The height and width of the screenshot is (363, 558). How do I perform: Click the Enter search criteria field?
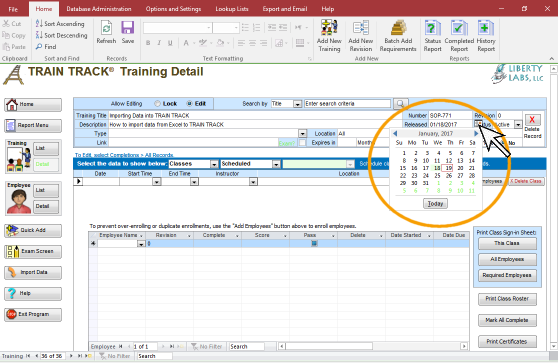pos(347,104)
